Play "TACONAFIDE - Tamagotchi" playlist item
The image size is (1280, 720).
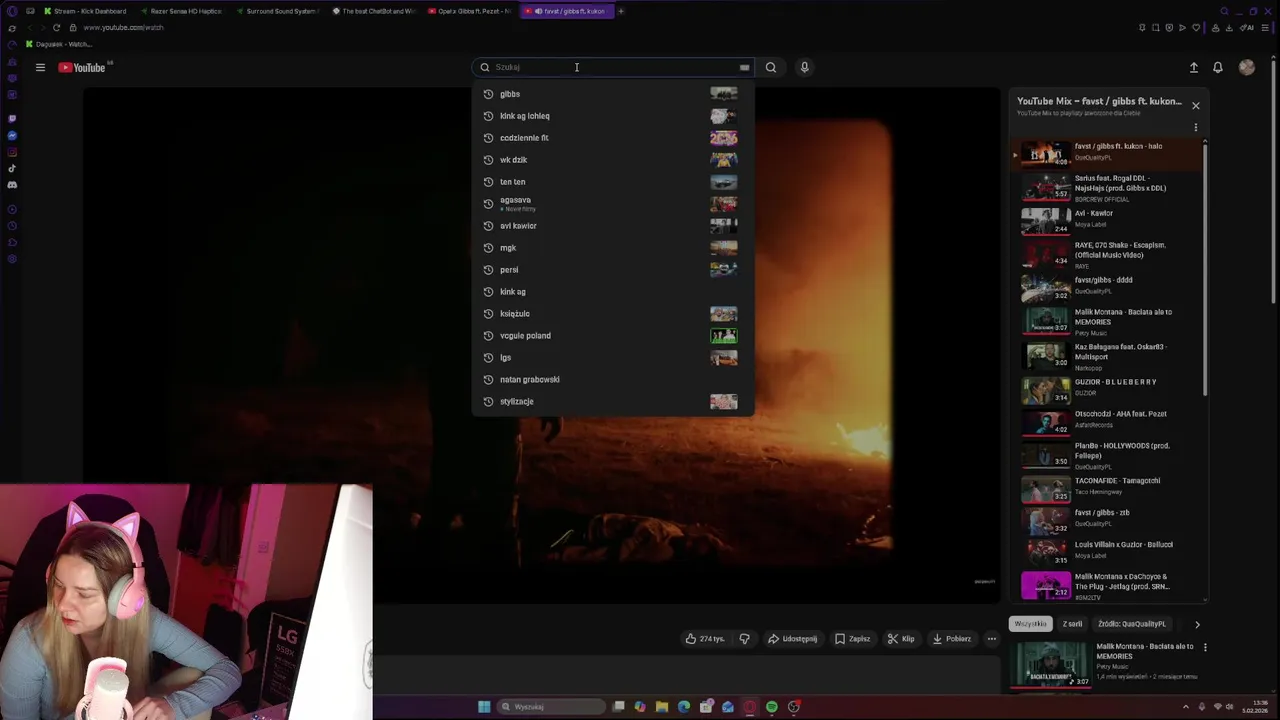coord(1107,487)
